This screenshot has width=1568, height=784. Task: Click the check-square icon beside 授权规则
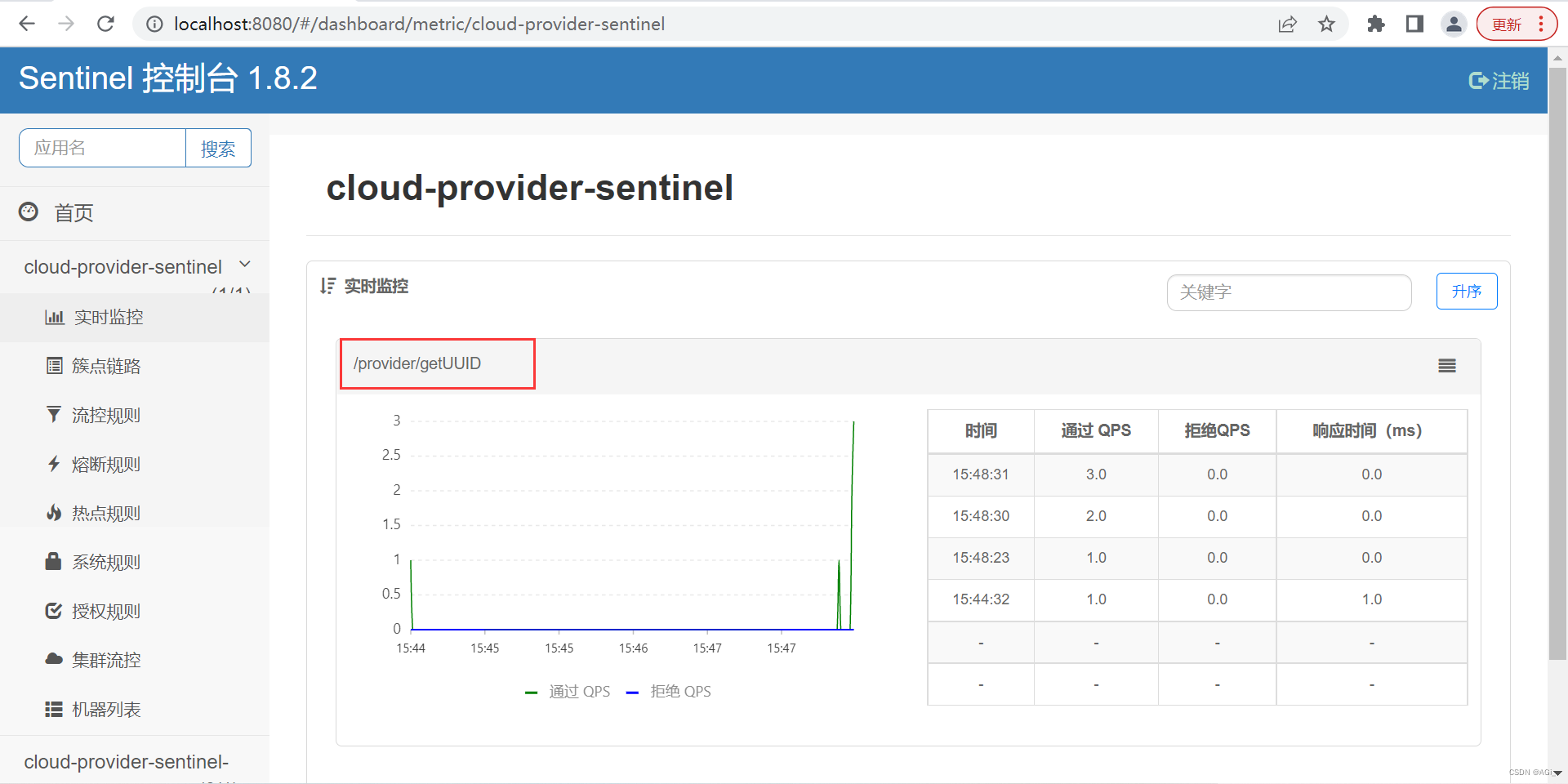54,611
